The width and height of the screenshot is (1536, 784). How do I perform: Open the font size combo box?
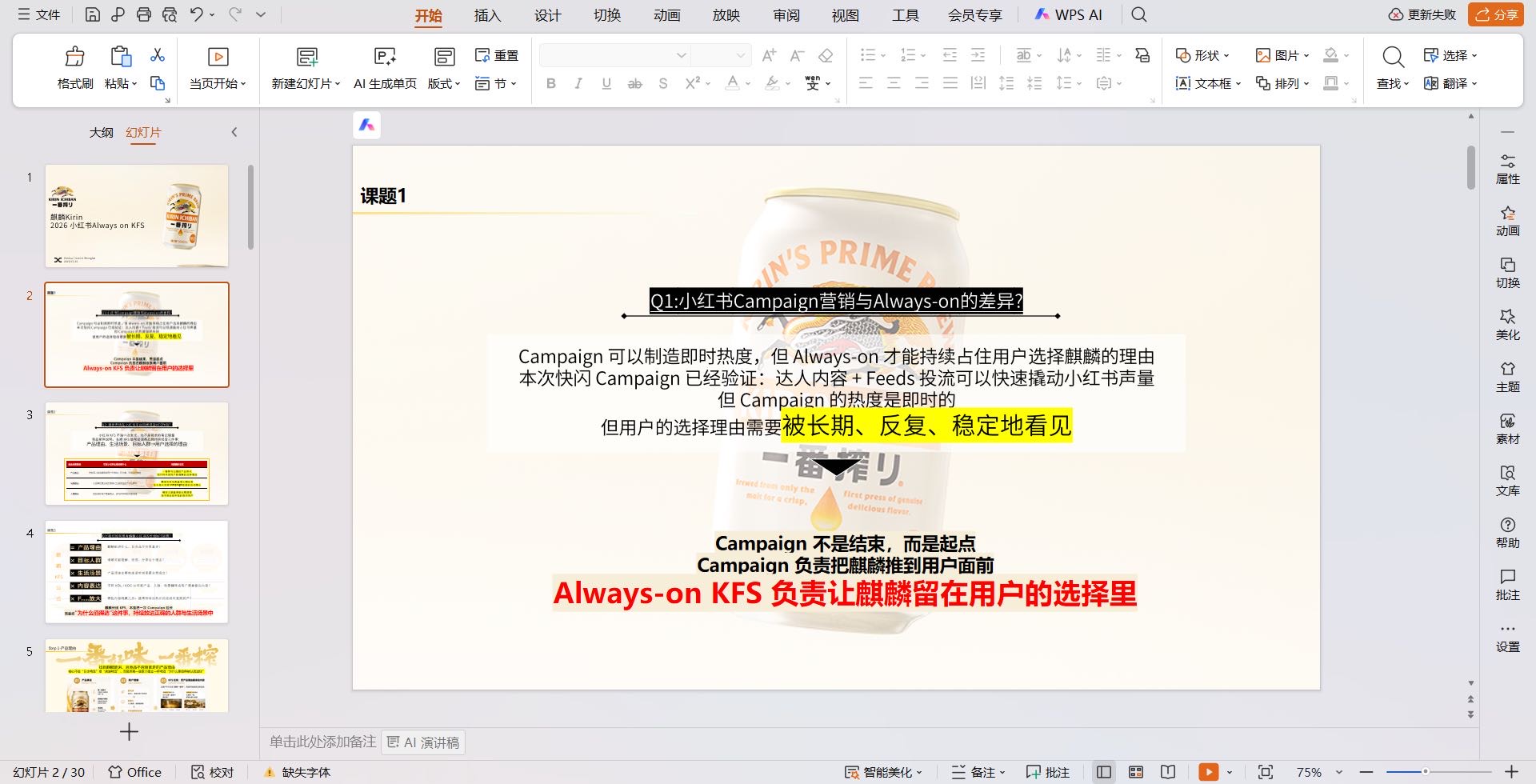pyautogui.click(x=720, y=55)
